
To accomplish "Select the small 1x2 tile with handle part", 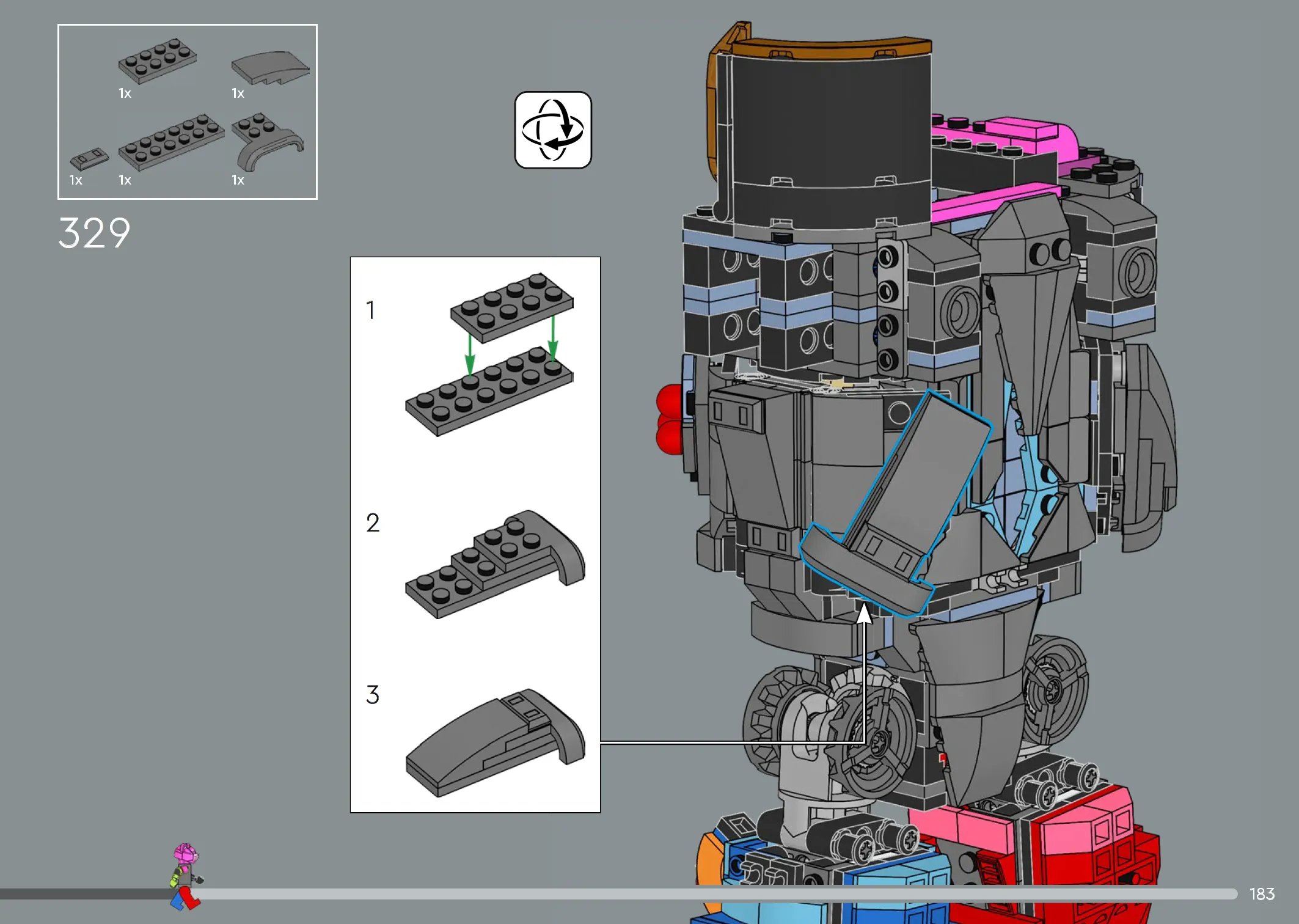I will coord(89,158).
